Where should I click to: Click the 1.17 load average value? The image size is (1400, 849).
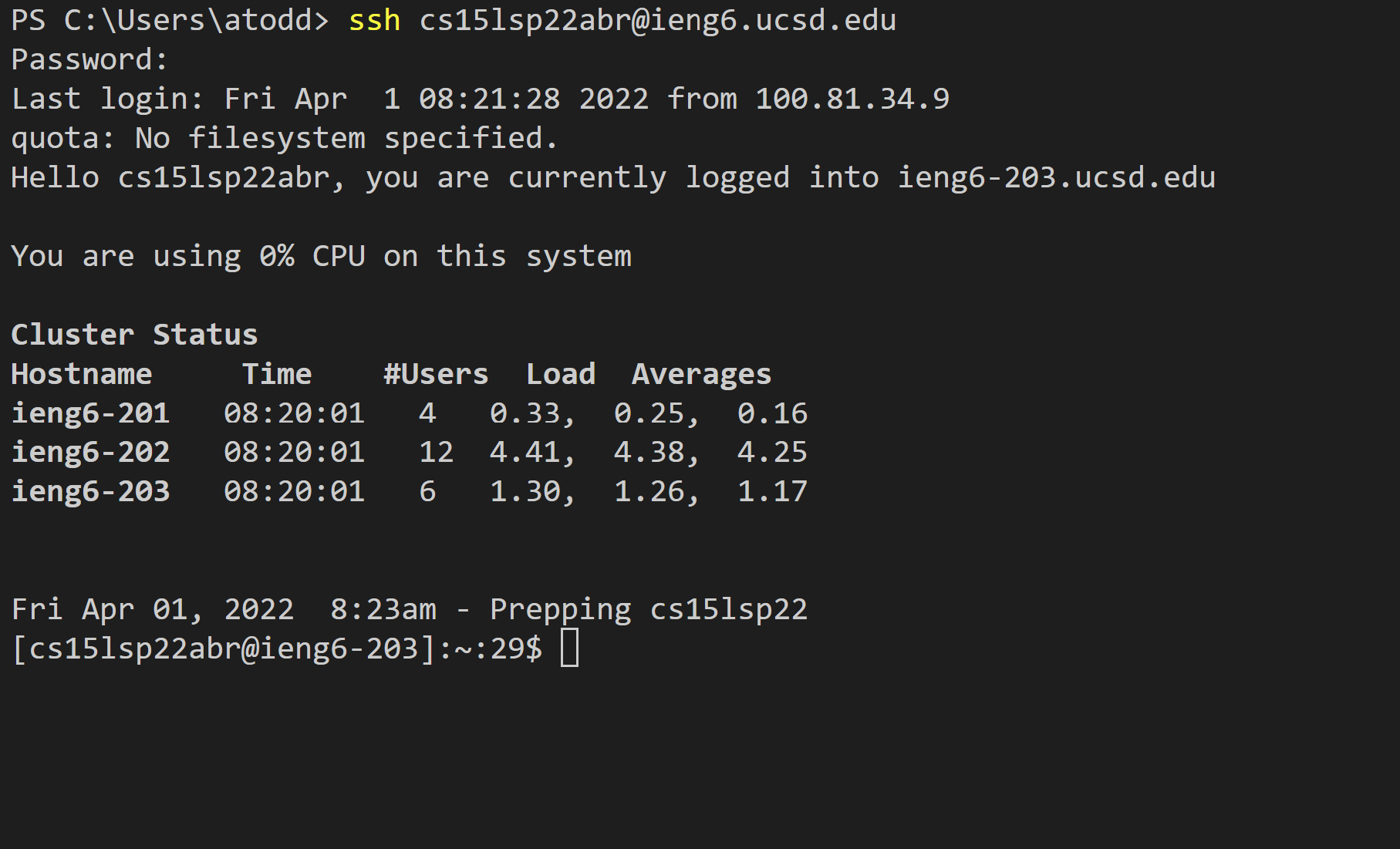click(773, 491)
